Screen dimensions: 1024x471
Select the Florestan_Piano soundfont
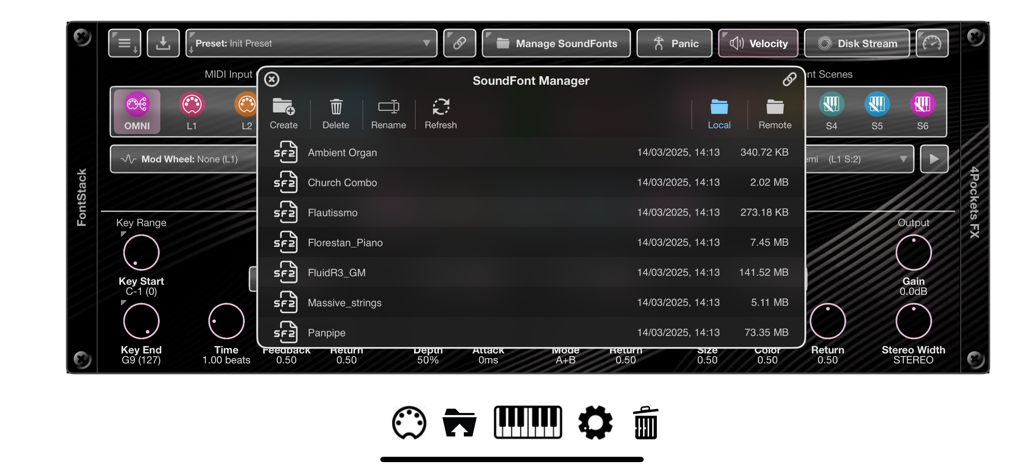pos(530,242)
